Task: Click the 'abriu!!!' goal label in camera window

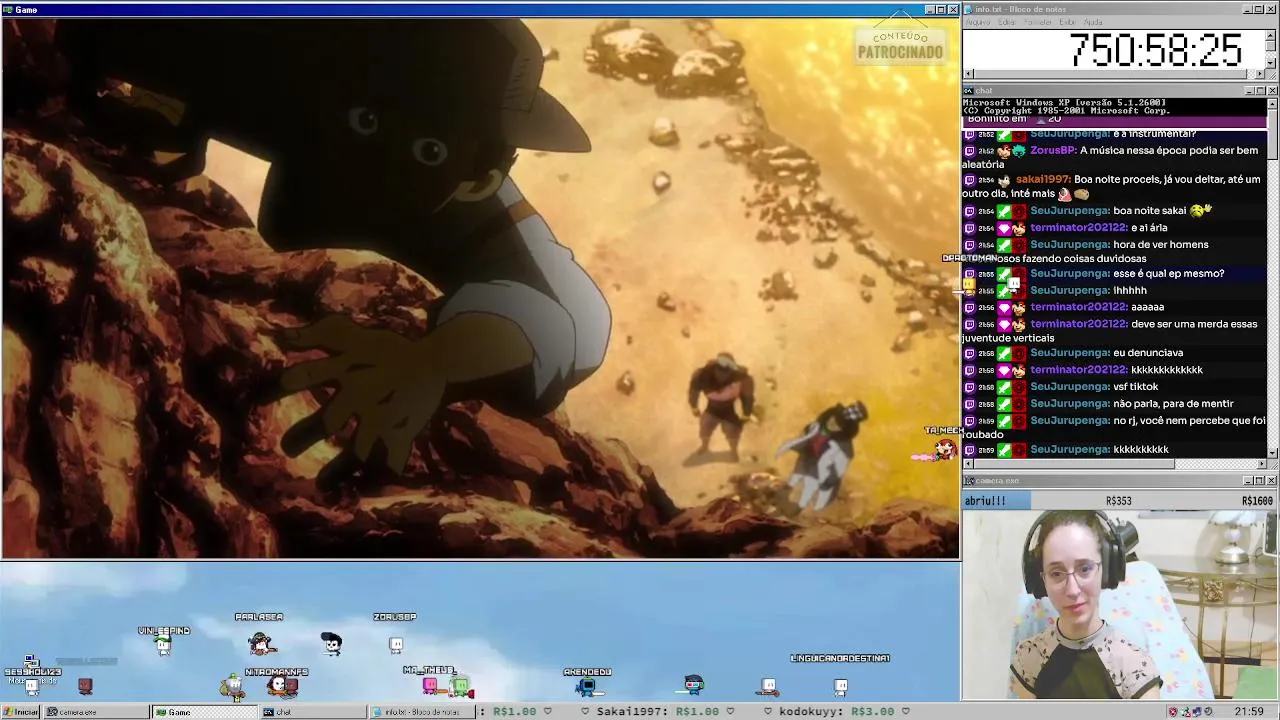Action: [985, 501]
